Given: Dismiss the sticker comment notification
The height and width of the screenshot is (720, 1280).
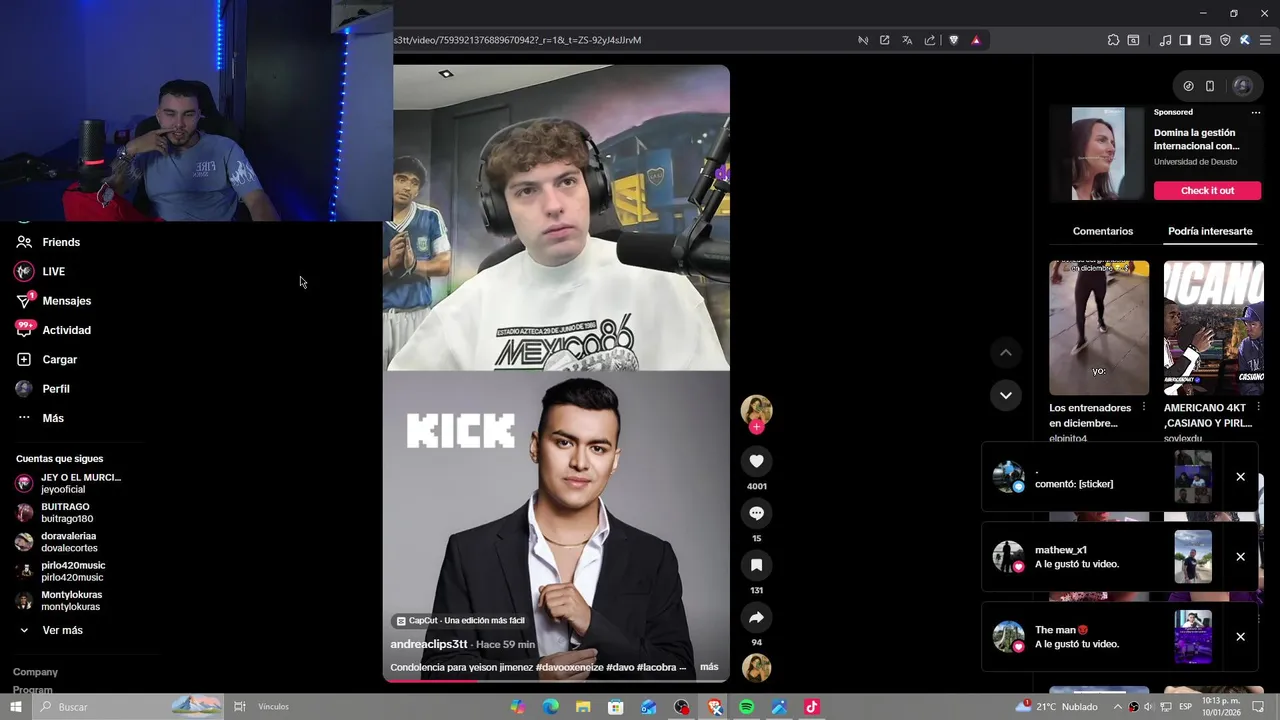Looking at the screenshot, I should [1240, 477].
